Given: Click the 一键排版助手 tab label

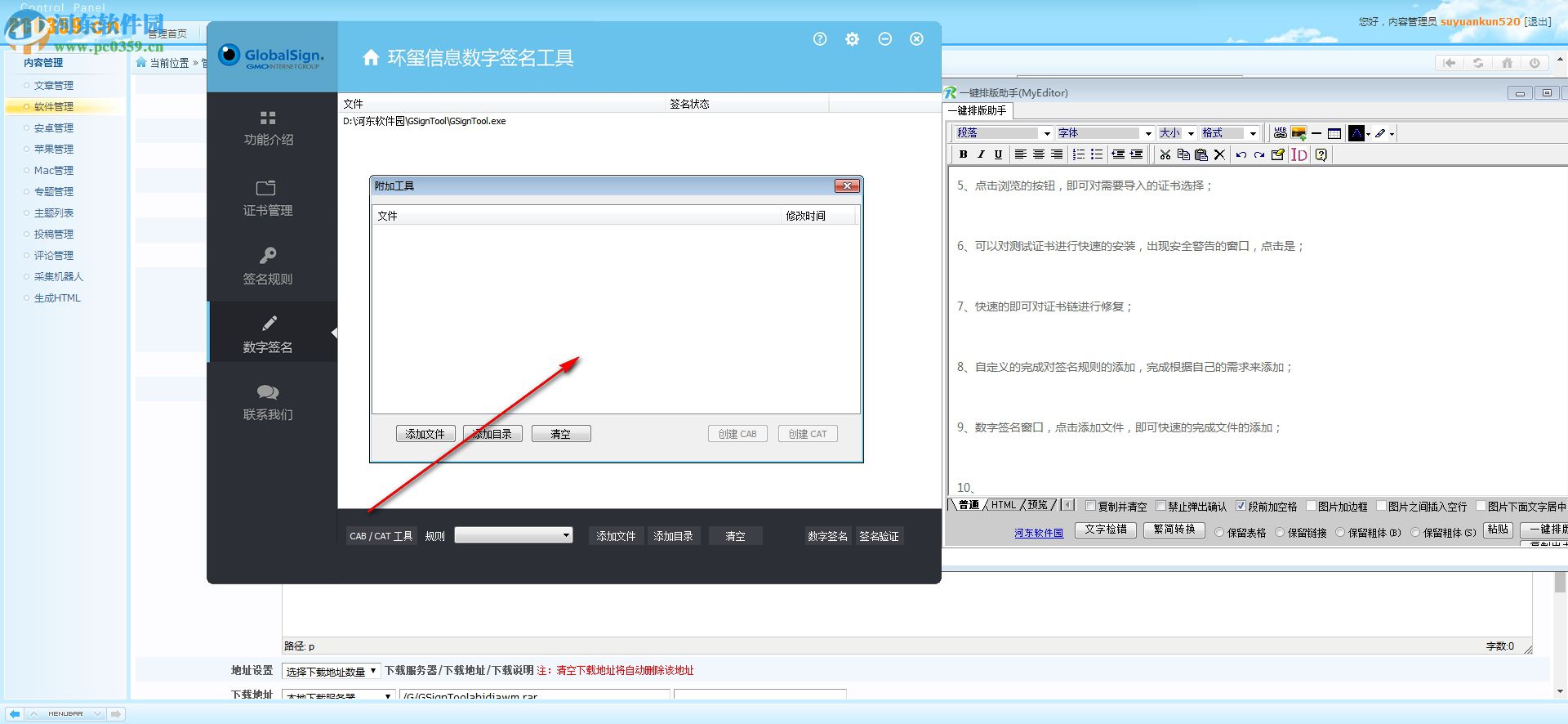Looking at the screenshot, I should click(978, 110).
